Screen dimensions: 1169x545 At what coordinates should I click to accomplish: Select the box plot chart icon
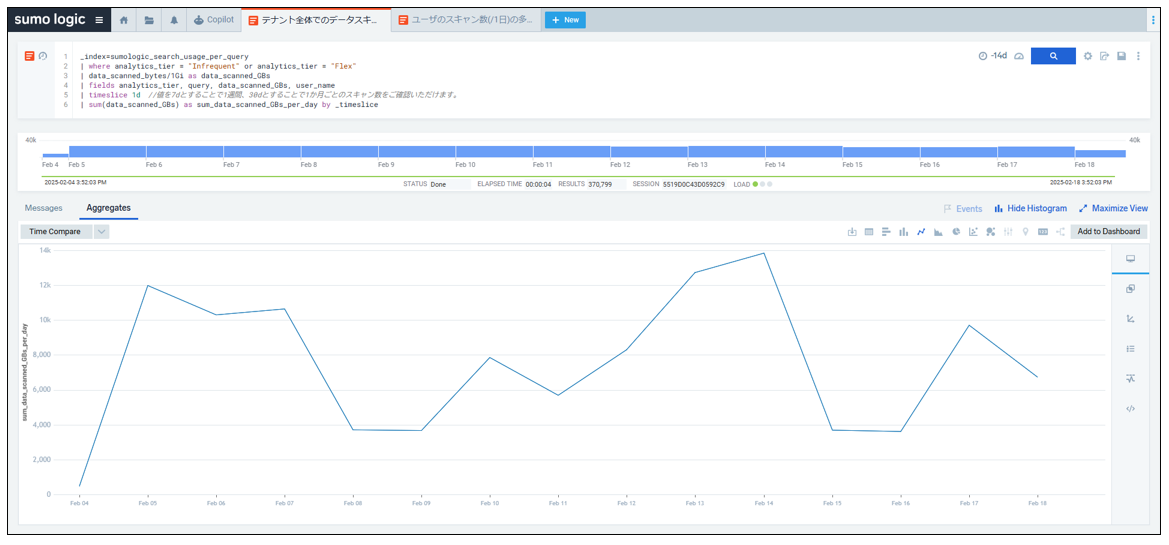coord(1008,232)
